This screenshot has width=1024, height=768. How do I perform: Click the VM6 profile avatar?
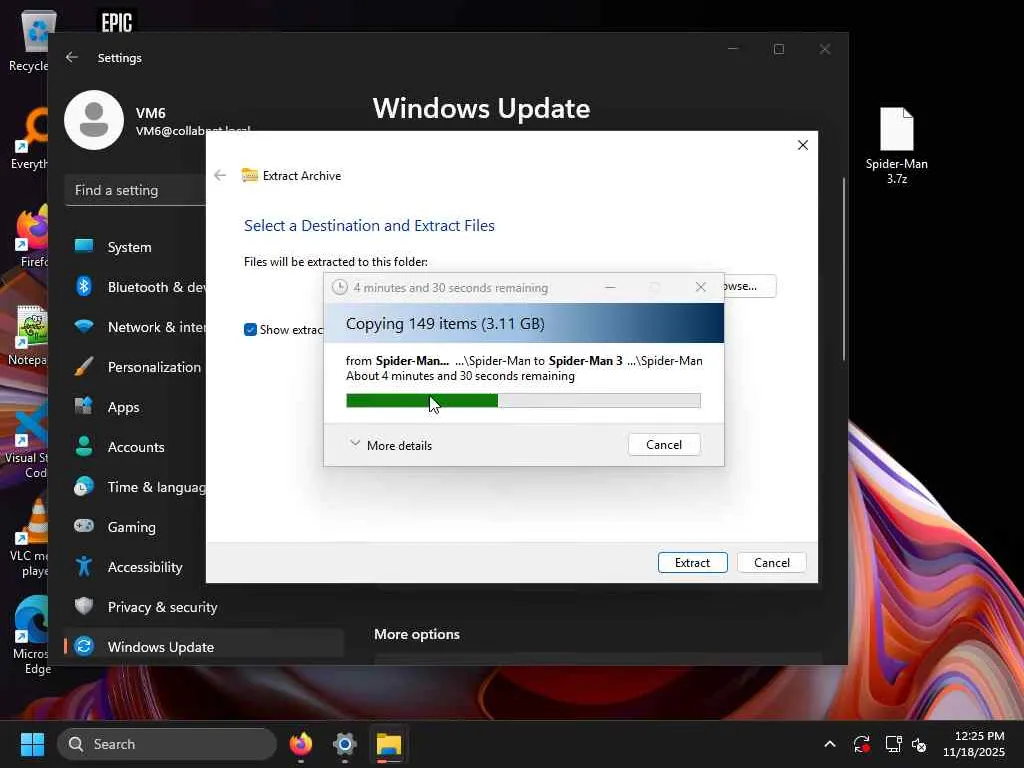(x=94, y=120)
